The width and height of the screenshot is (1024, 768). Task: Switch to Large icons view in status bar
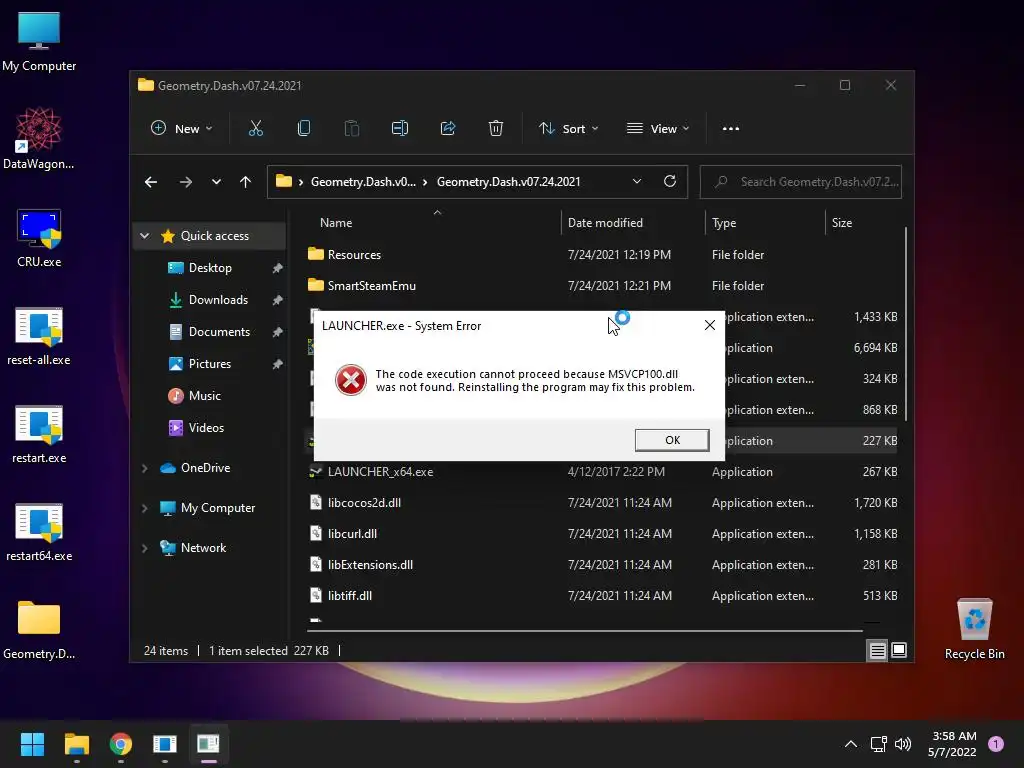tap(899, 650)
